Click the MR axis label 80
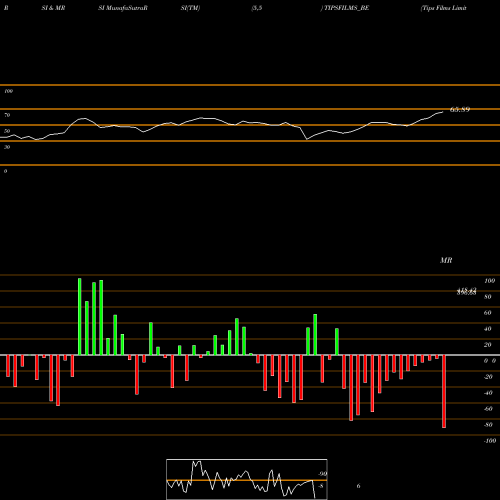Viewport: 500px width, 500px height. pos(488,297)
